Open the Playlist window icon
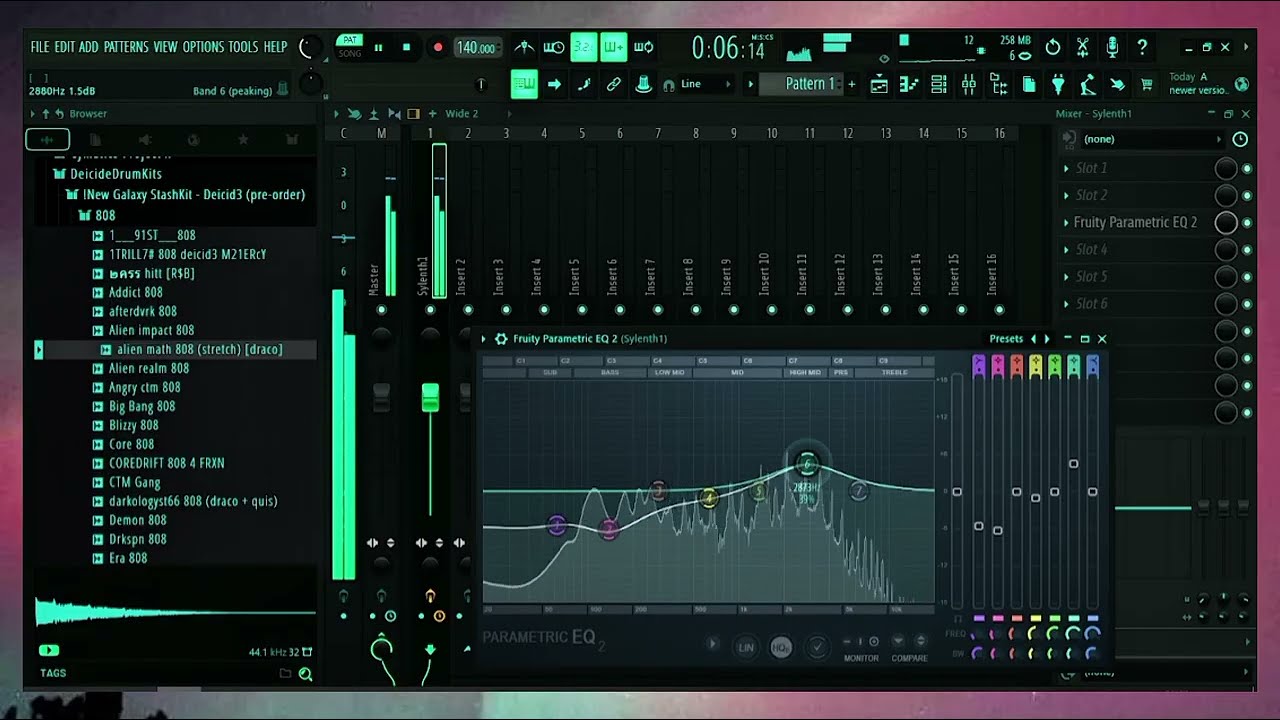 (x=879, y=84)
